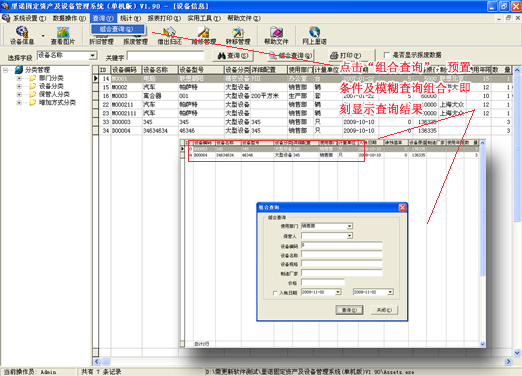Click the application icon left of 系统设置
The width and height of the screenshot is (522, 376).
[6, 18]
